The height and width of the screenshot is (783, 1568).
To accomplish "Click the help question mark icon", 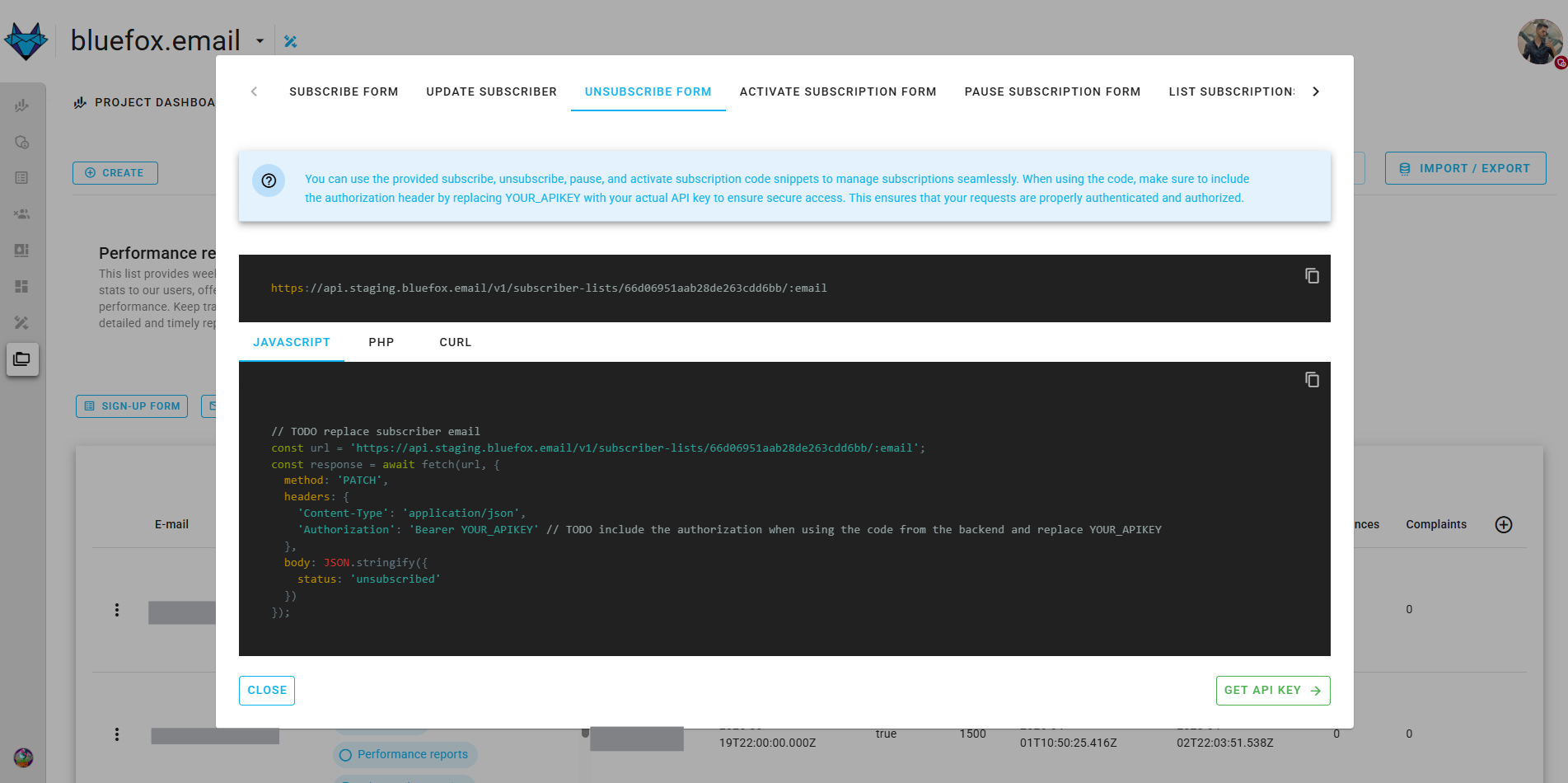I will pos(269,181).
